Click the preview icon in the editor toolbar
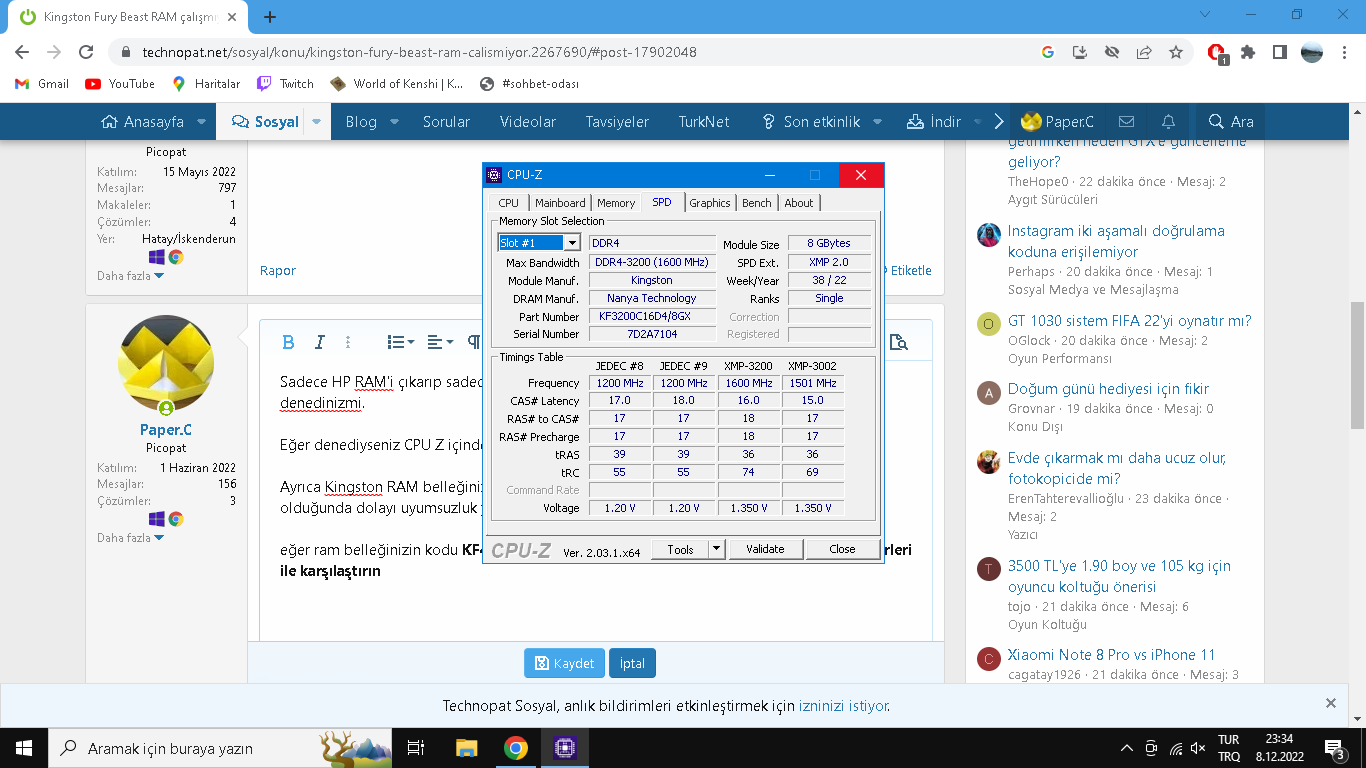 (898, 342)
